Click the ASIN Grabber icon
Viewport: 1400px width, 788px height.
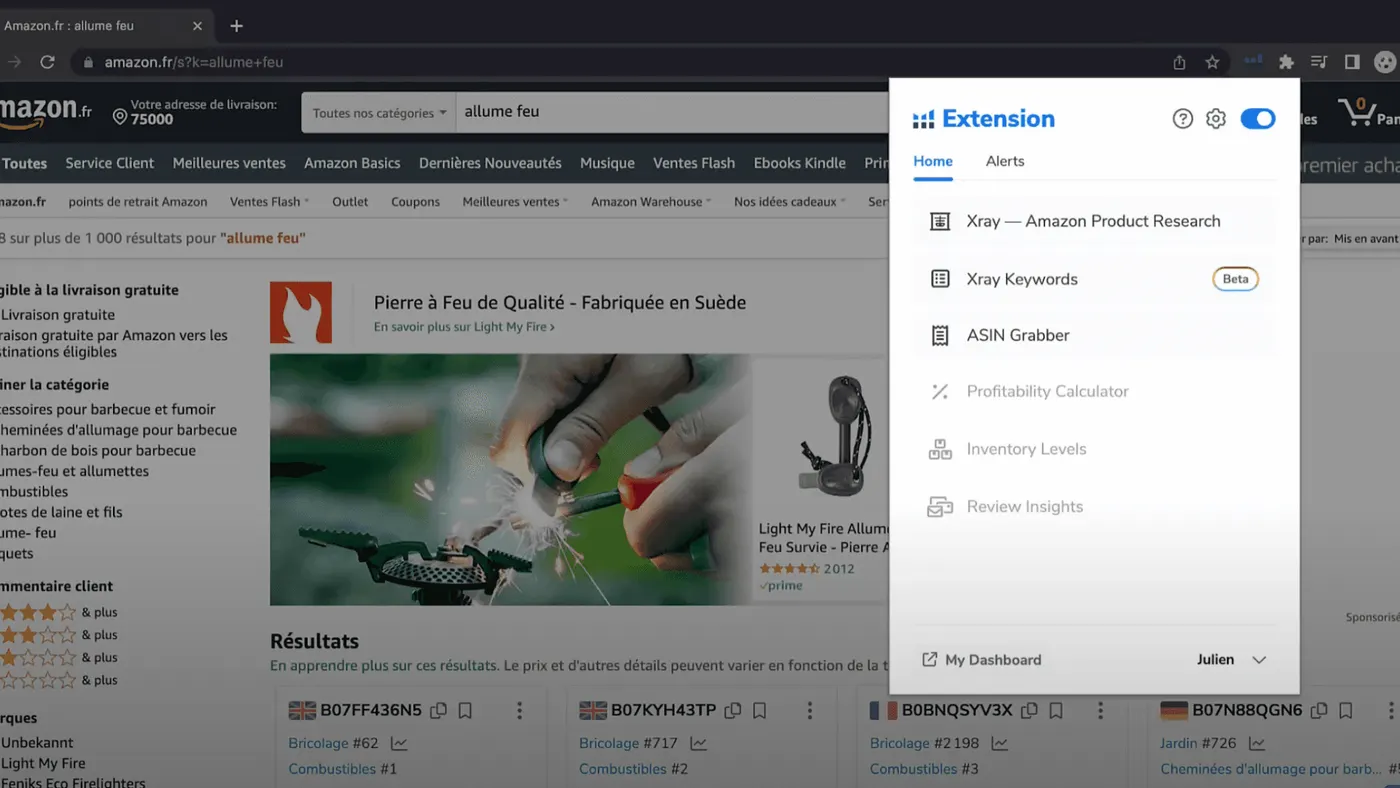(x=940, y=336)
